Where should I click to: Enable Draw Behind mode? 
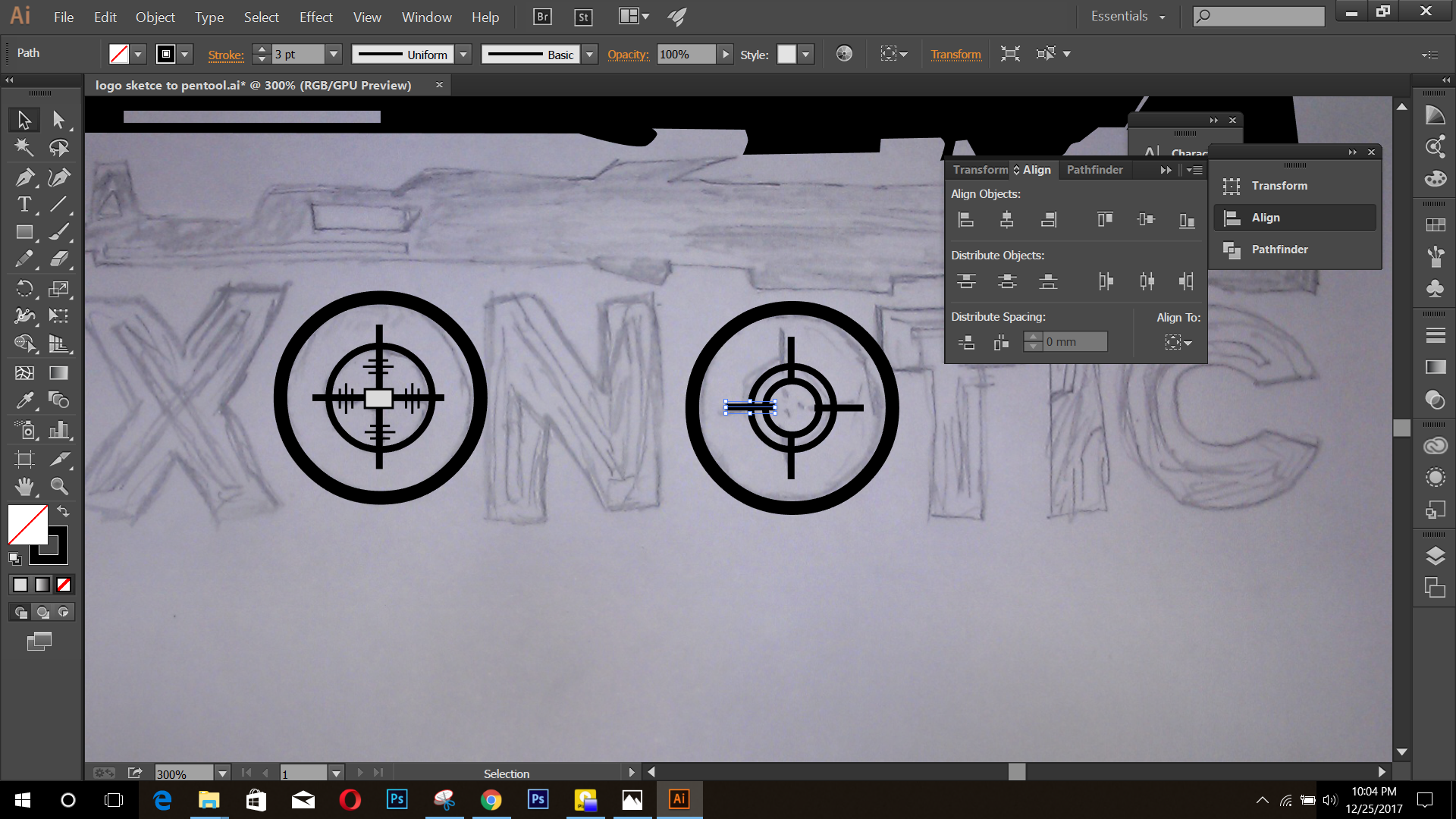[42, 612]
